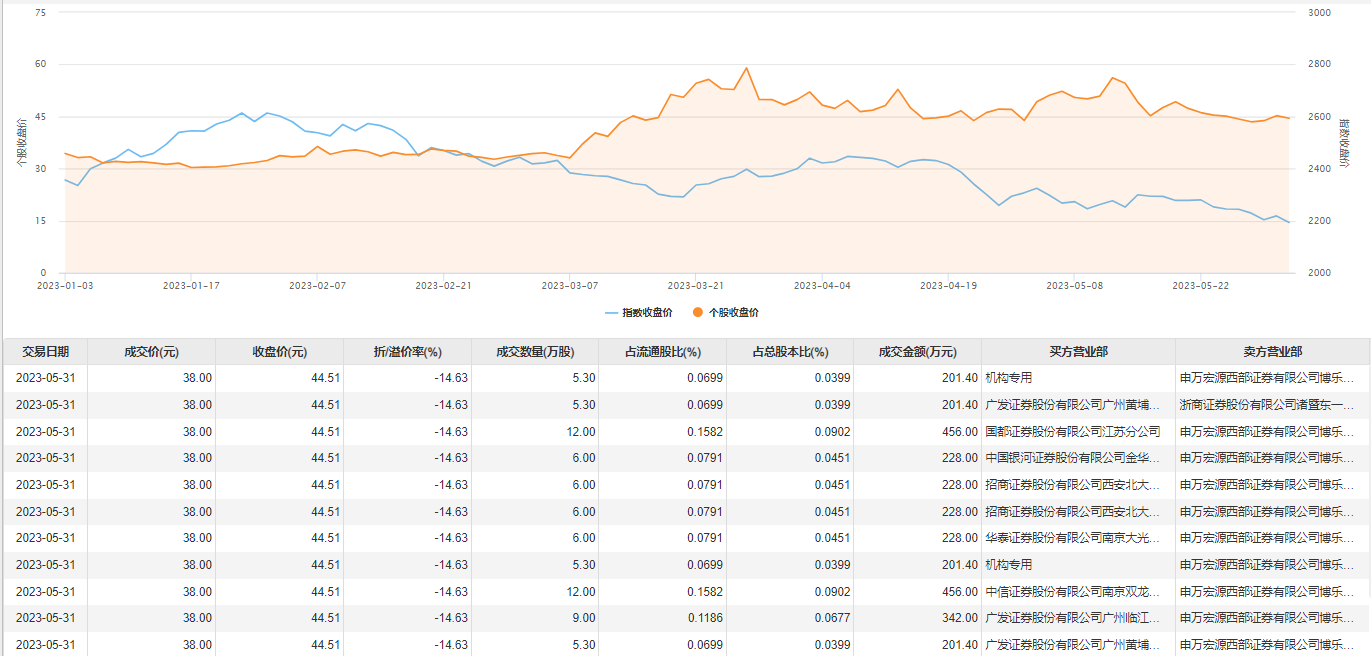The image size is (1371, 656).
Task: Click the 买方营业部 column header
Action: click(x=1079, y=352)
